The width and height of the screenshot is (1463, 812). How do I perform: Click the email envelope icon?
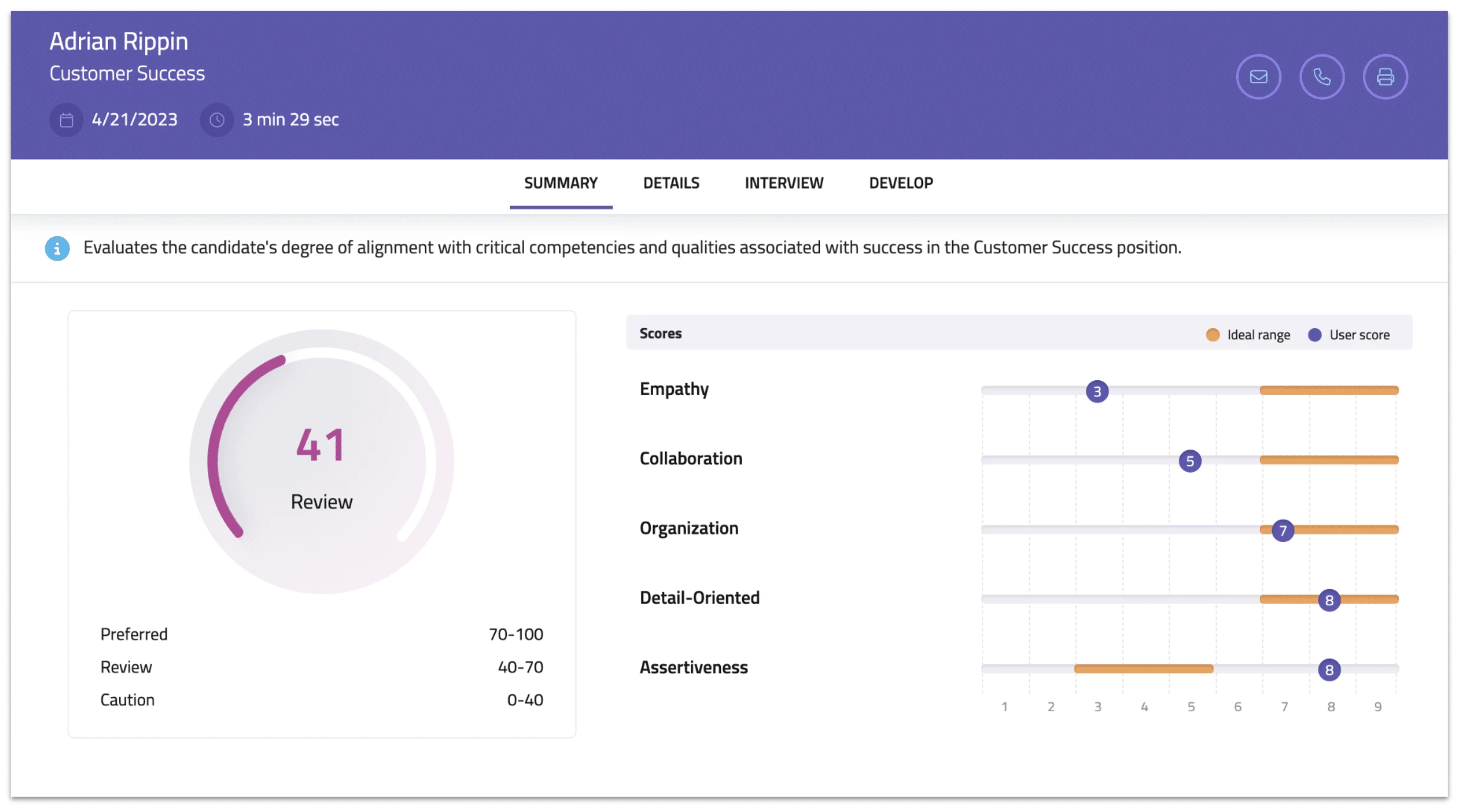[1258, 77]
